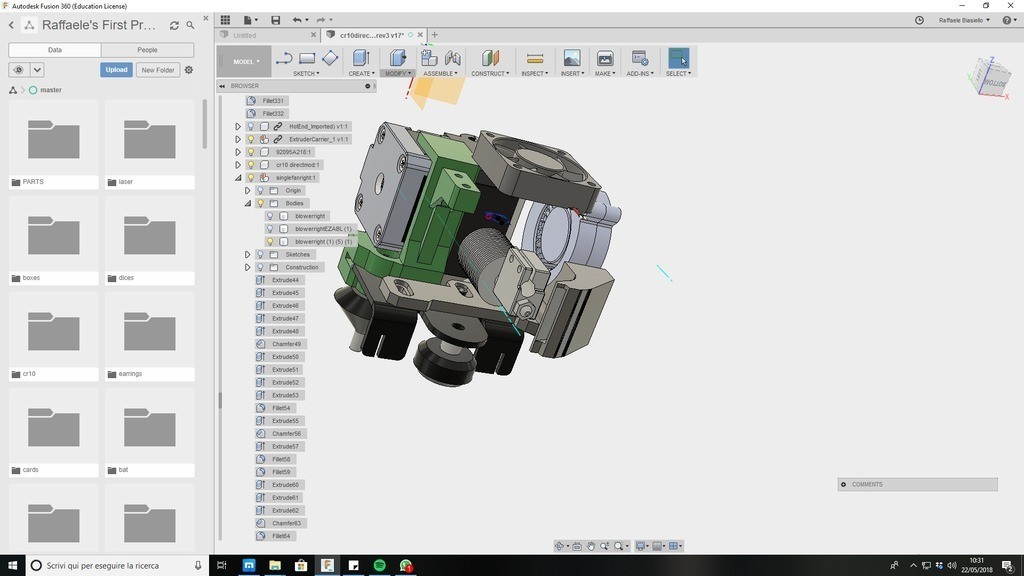Click the job status clock icon

[920, 20]
